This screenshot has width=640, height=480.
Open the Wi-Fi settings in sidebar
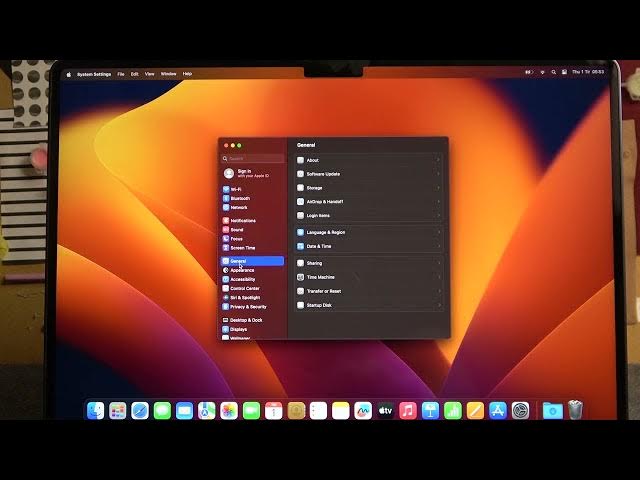pos(236,189)
